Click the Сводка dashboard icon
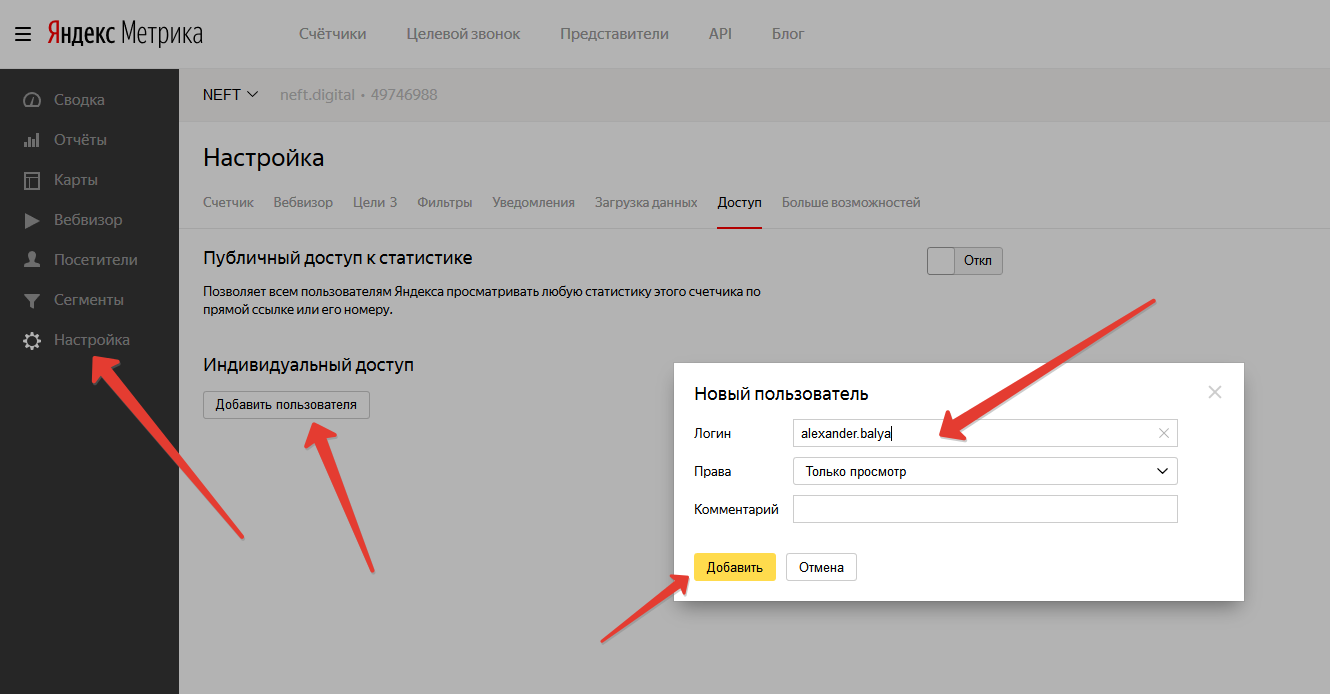The height and width of the screenshot is (694, 1330). click(32, 100)
